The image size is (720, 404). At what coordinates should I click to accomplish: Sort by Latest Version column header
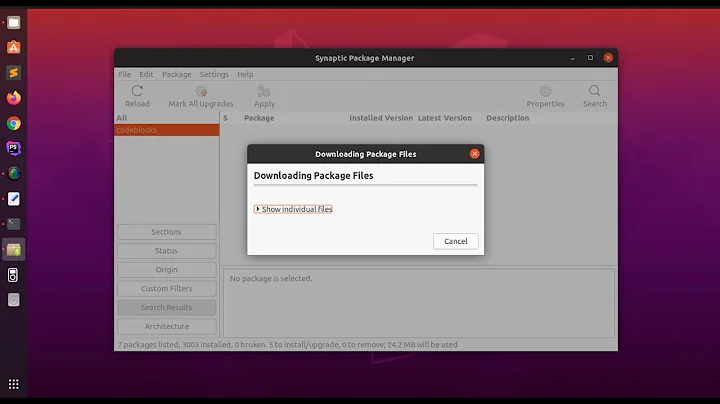pos(444,118)
